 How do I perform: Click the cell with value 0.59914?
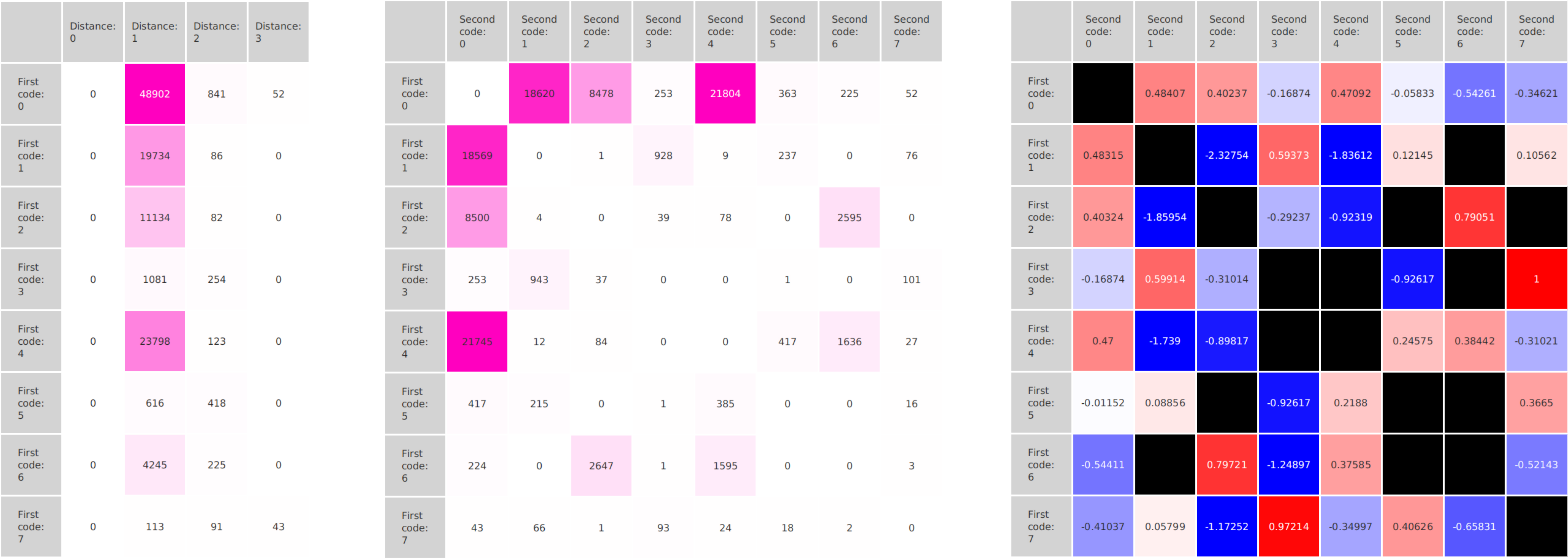coord(1165,279)
